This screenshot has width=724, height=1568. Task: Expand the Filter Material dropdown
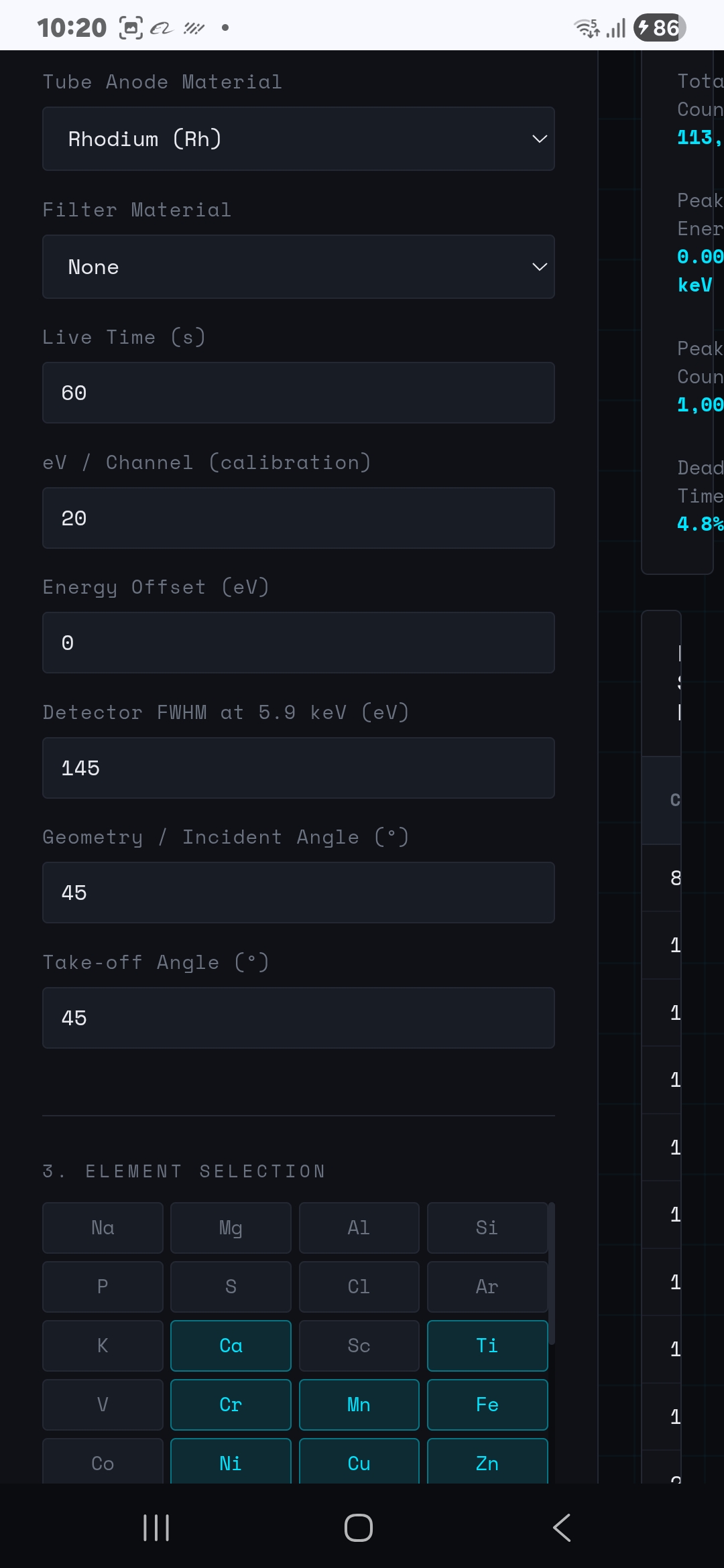coord(298,267)
